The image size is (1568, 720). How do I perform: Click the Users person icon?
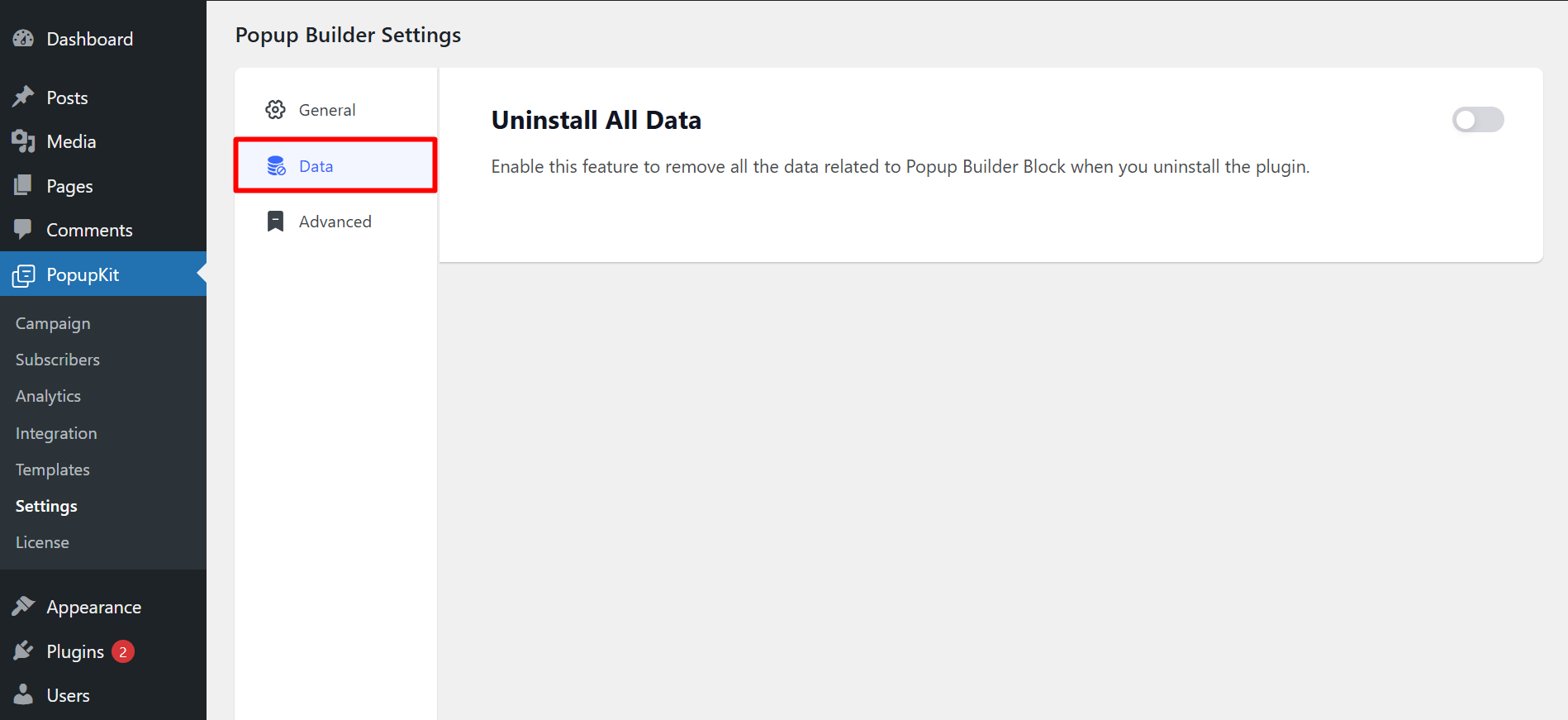(23, 695)
